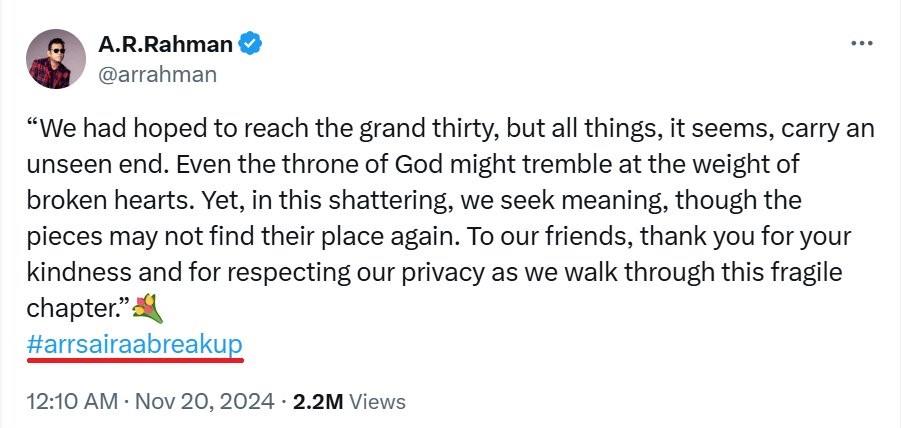Open A.R.Rahman's profile picture

coord(56,59)
